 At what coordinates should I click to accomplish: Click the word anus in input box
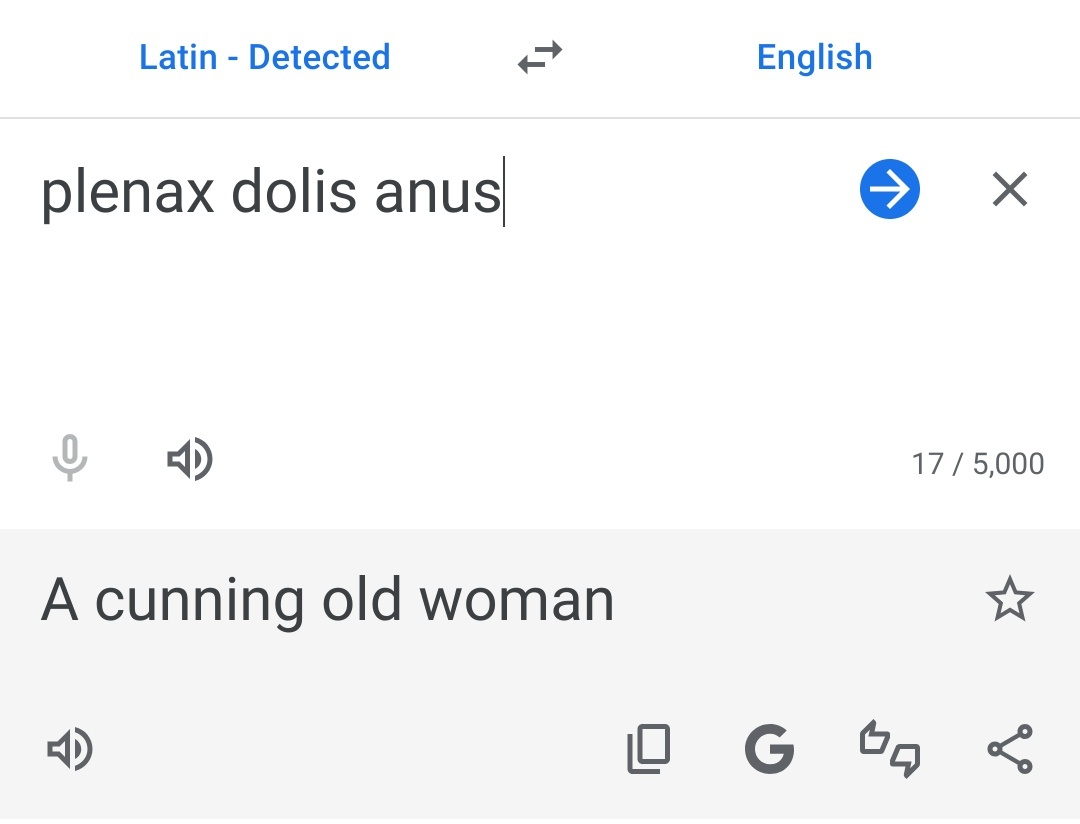(438, 193)
